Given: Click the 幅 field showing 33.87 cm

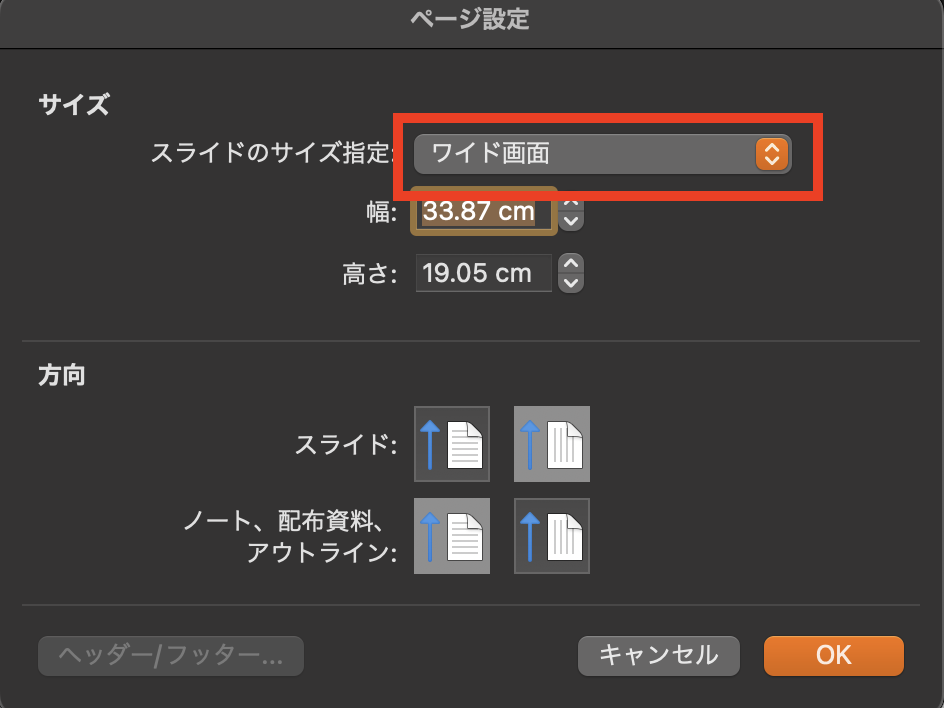Looking at the screenshot, I should point(484,212).
